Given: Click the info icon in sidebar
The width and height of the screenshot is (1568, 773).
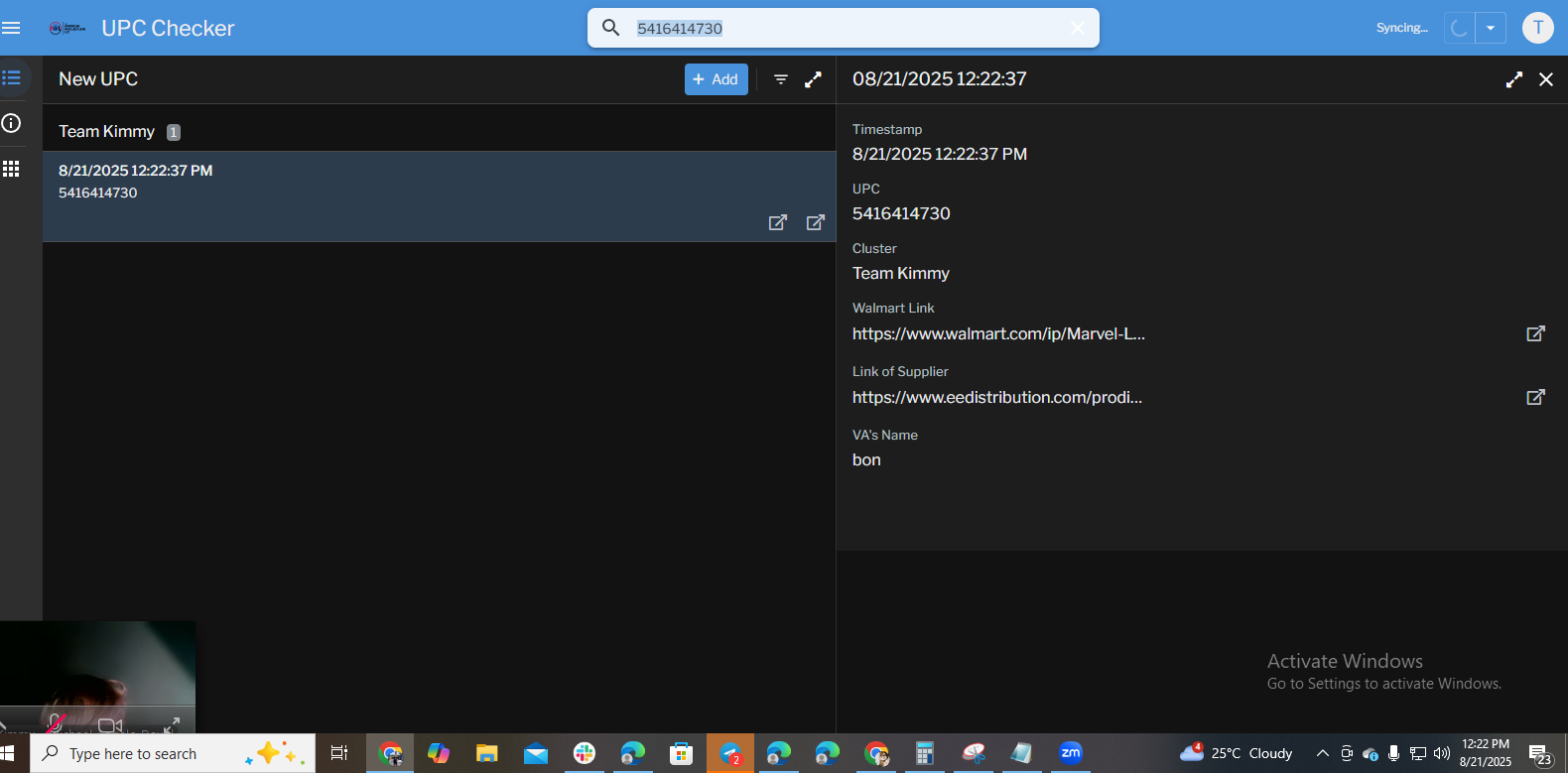Looking at the screenshot, I should tap(12, 123).
